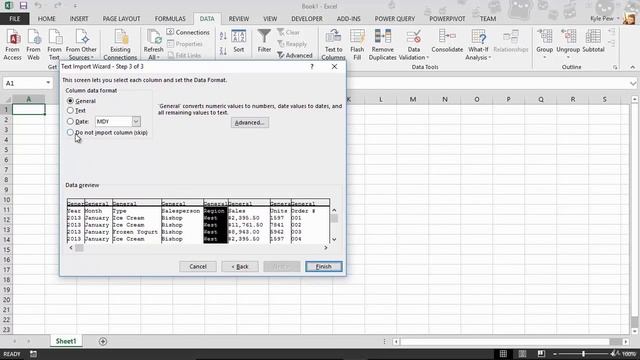Switch to Page Layout view icon

[522, 354]
